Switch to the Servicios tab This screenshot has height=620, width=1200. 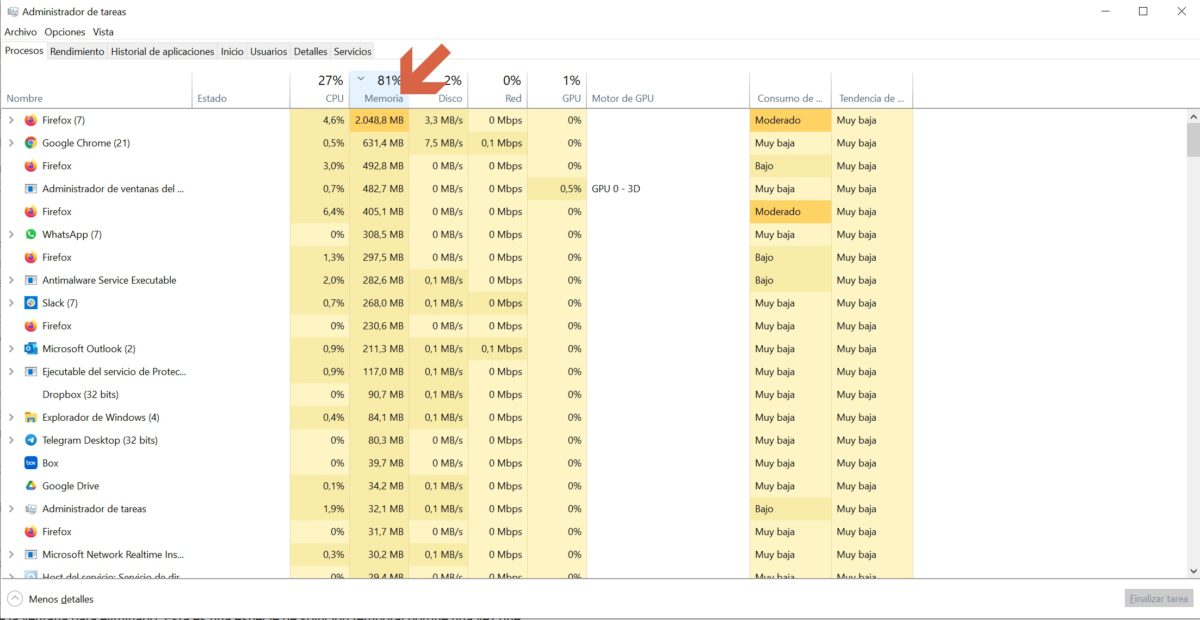(352, 51)
